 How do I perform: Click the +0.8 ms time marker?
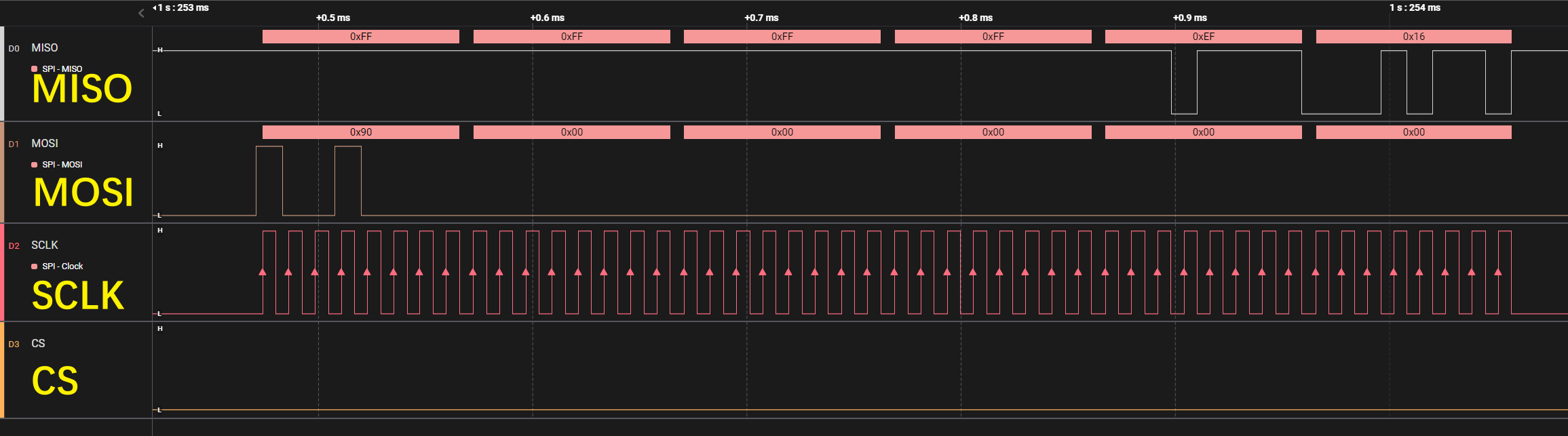(976, 18)
